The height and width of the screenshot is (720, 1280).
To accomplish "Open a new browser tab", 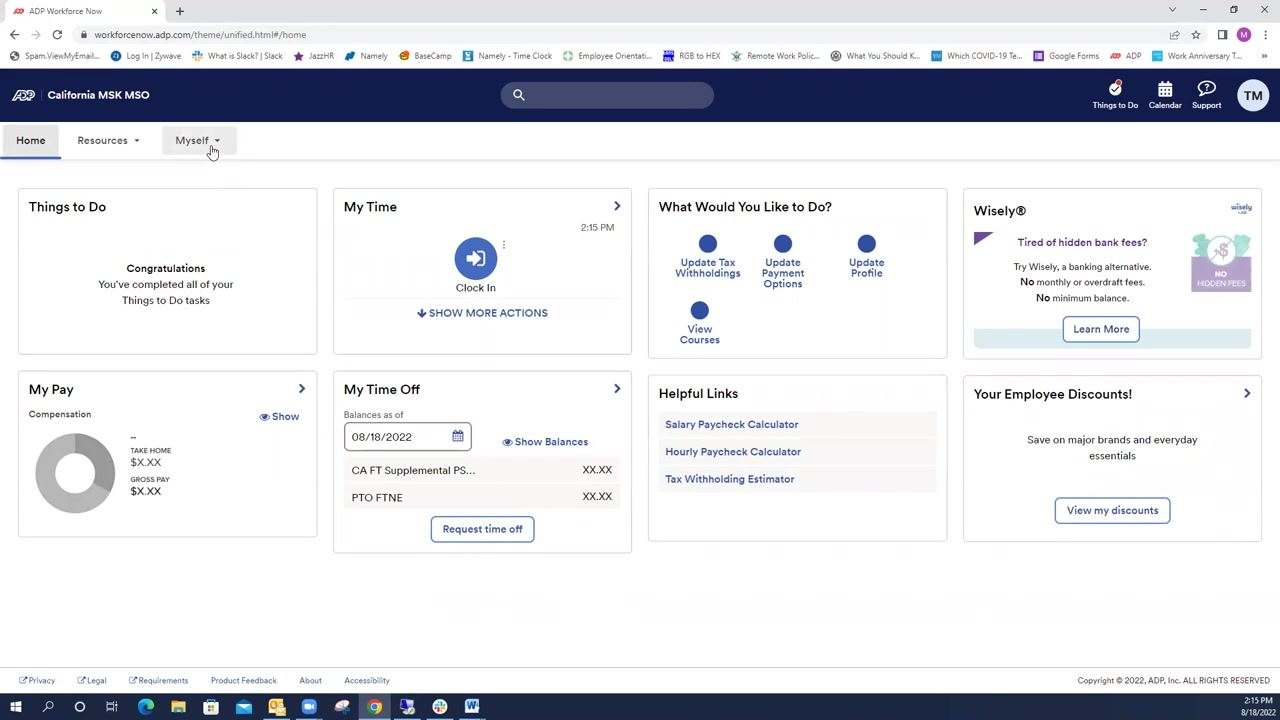I will 180,11.
